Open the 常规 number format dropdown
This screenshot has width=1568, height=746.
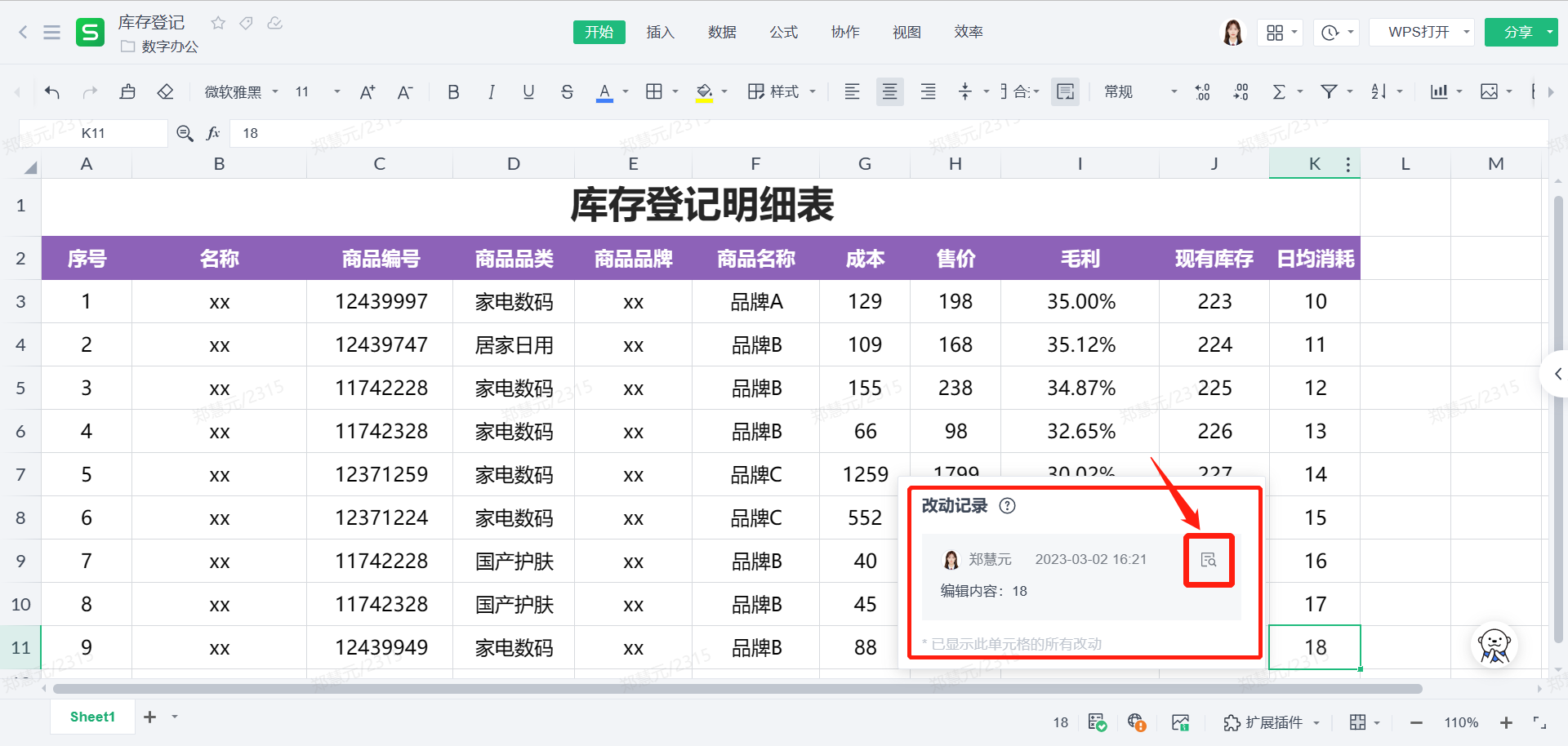tap(1140, 91)
